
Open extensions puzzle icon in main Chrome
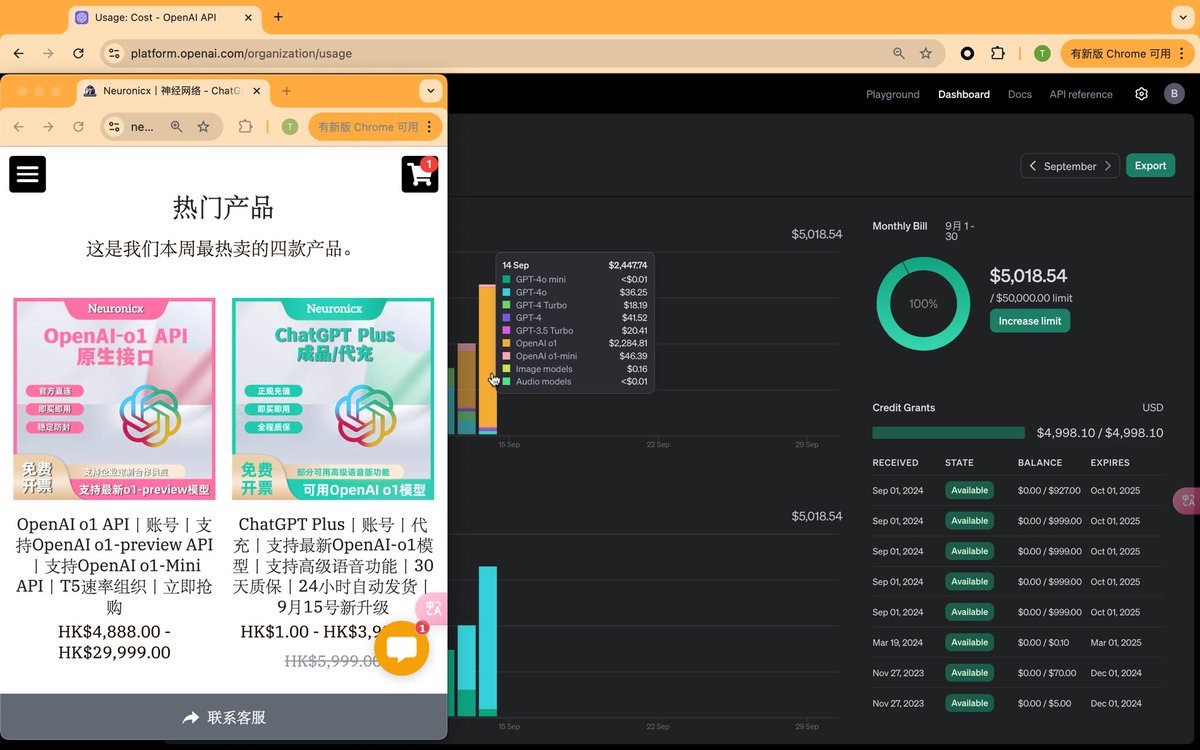pos(997,53)
